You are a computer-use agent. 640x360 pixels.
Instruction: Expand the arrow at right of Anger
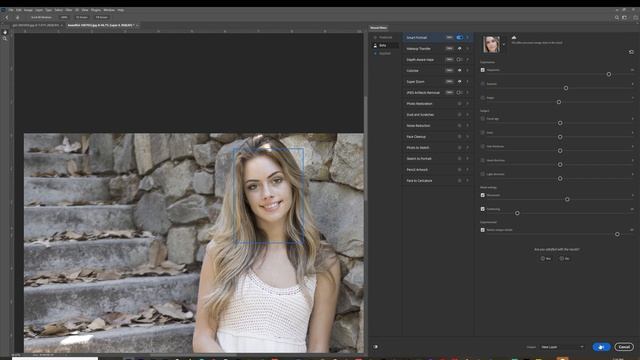tap(633, 98)
